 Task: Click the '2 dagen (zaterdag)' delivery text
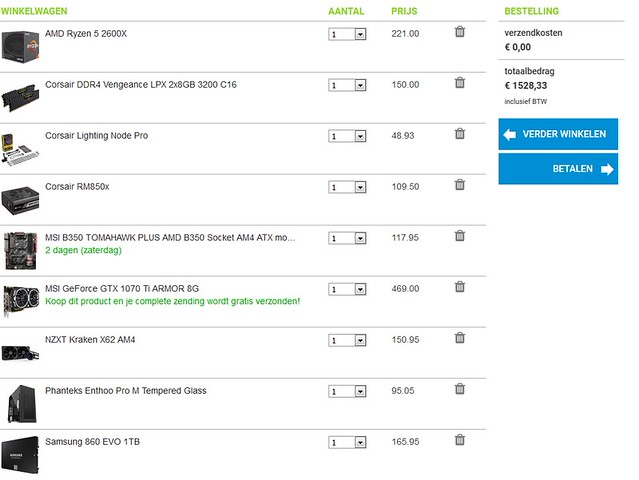point(83,250)
